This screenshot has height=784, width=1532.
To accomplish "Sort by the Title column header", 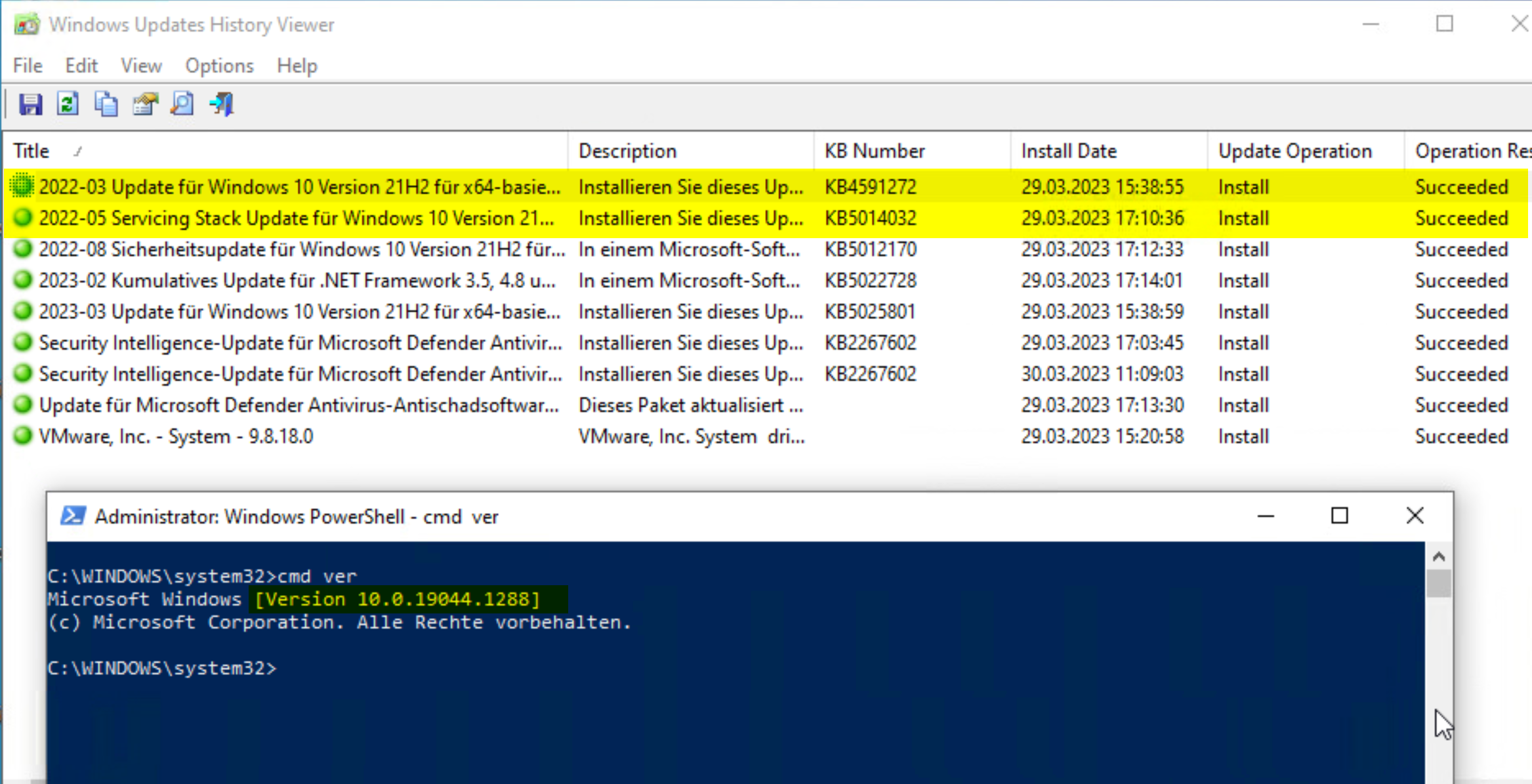I will point(286,151).
